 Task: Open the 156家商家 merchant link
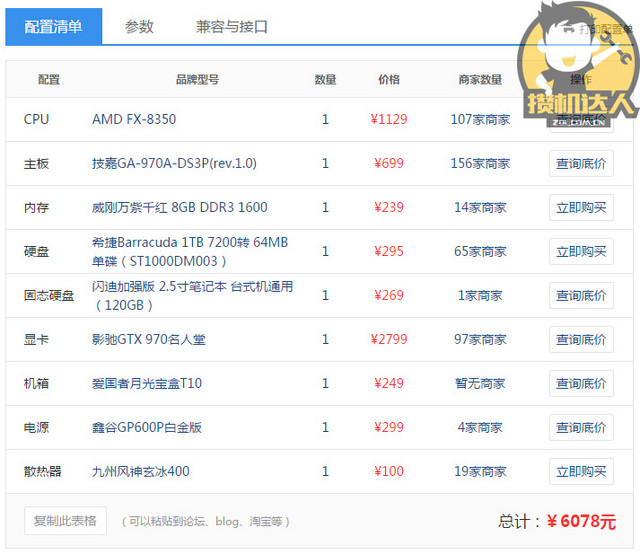click(x=480, y=164)
